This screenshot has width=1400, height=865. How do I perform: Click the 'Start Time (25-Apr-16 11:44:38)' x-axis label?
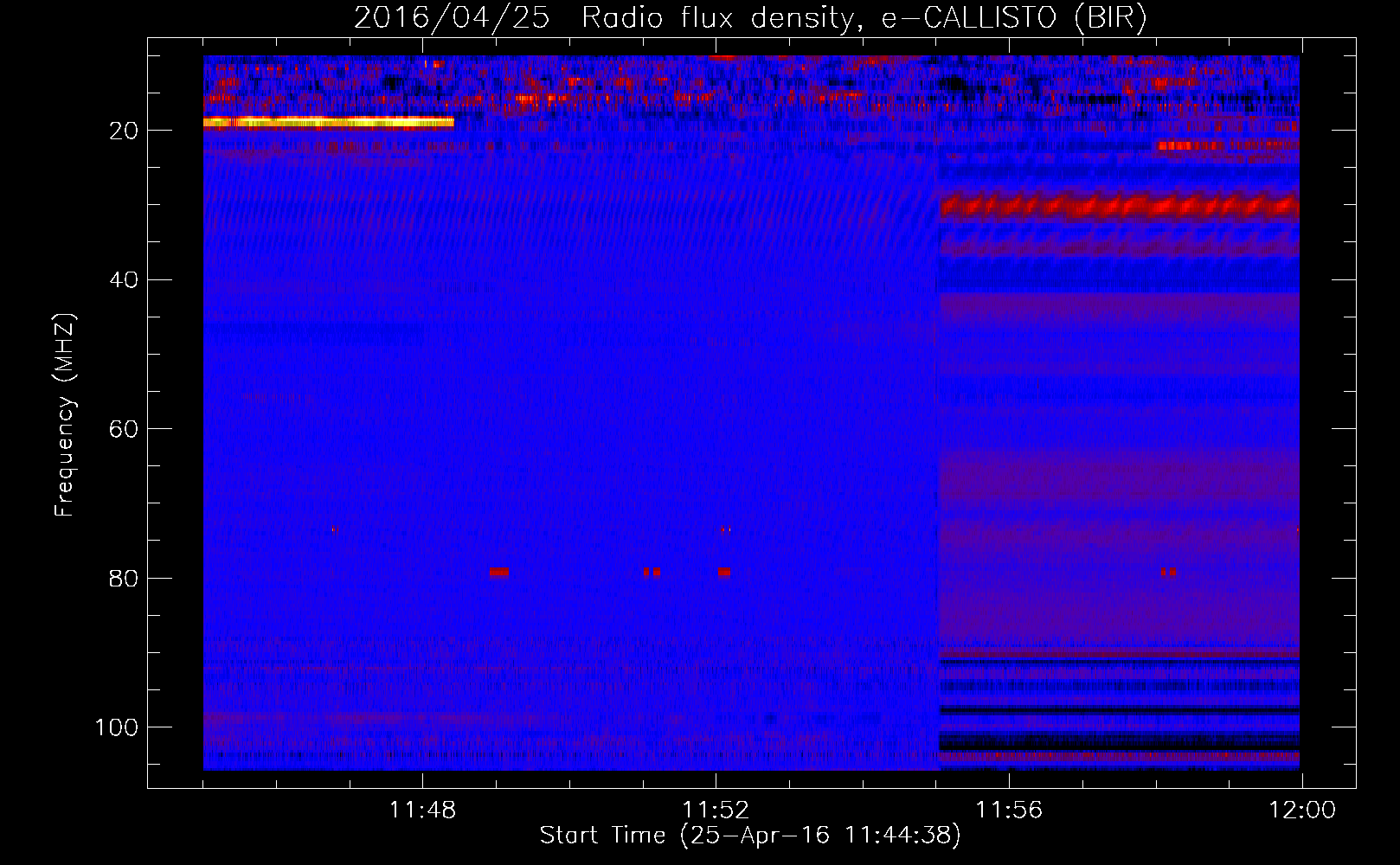(750, 836)
